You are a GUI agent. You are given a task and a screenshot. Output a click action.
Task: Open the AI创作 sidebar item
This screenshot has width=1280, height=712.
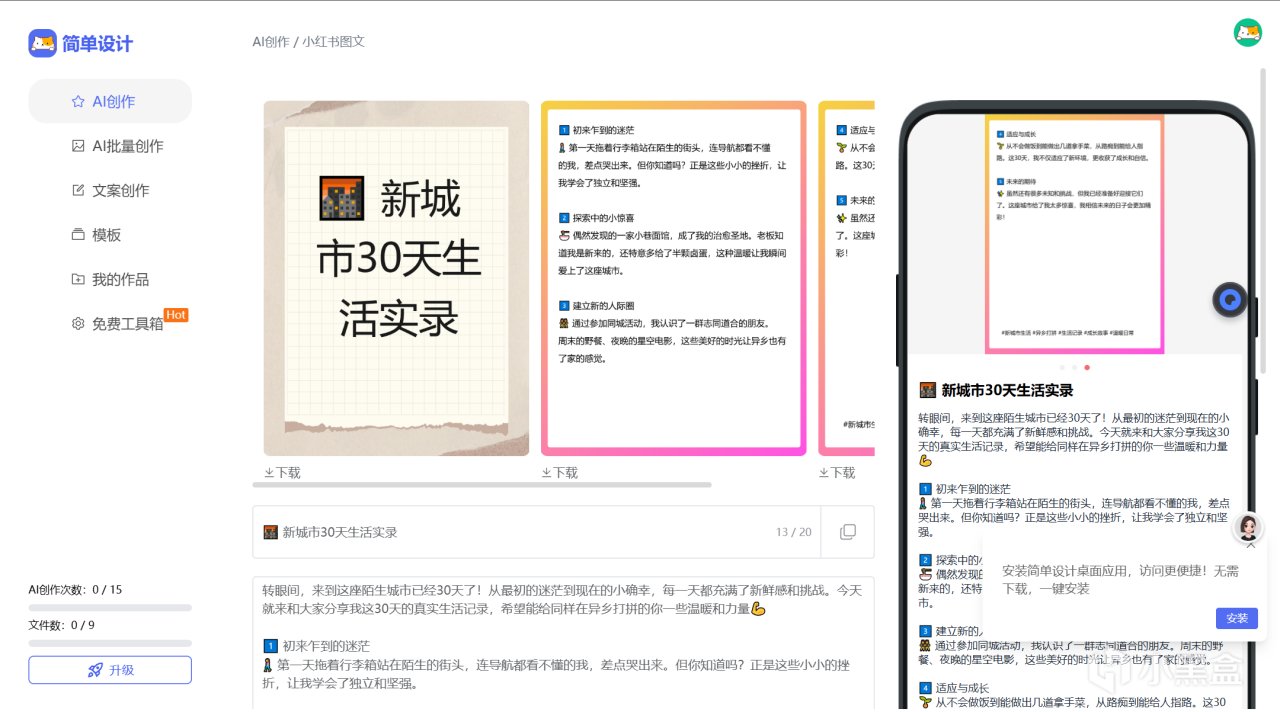click(110, 101)
